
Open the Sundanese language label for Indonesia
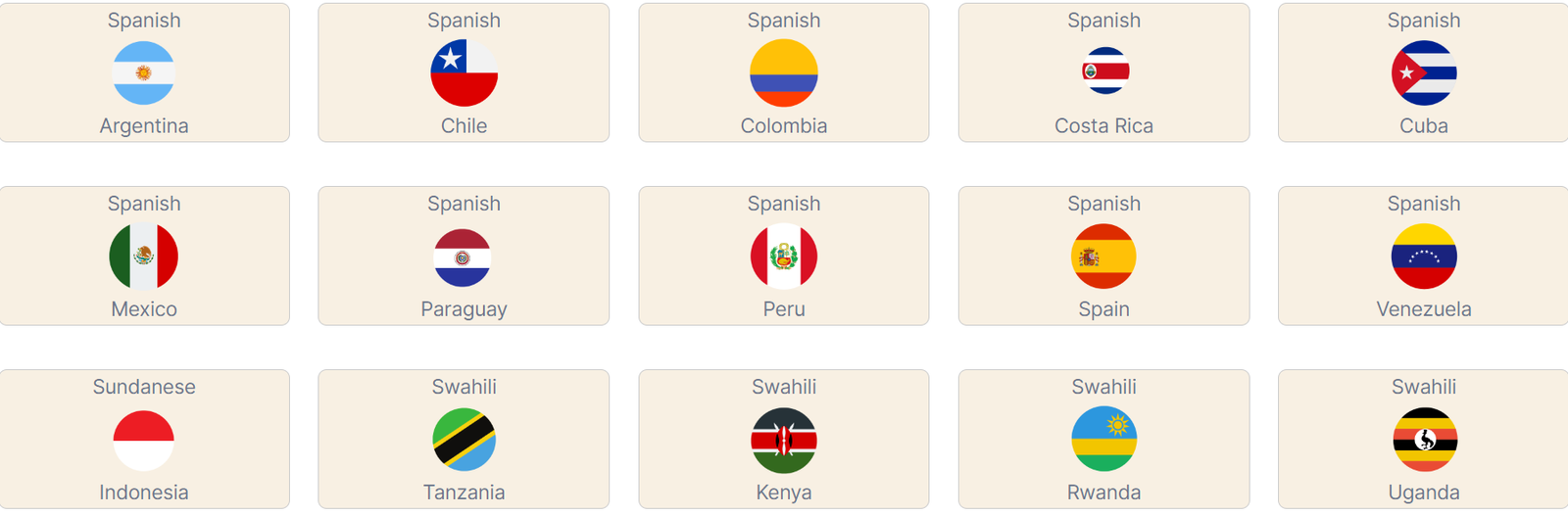point(144,387)
